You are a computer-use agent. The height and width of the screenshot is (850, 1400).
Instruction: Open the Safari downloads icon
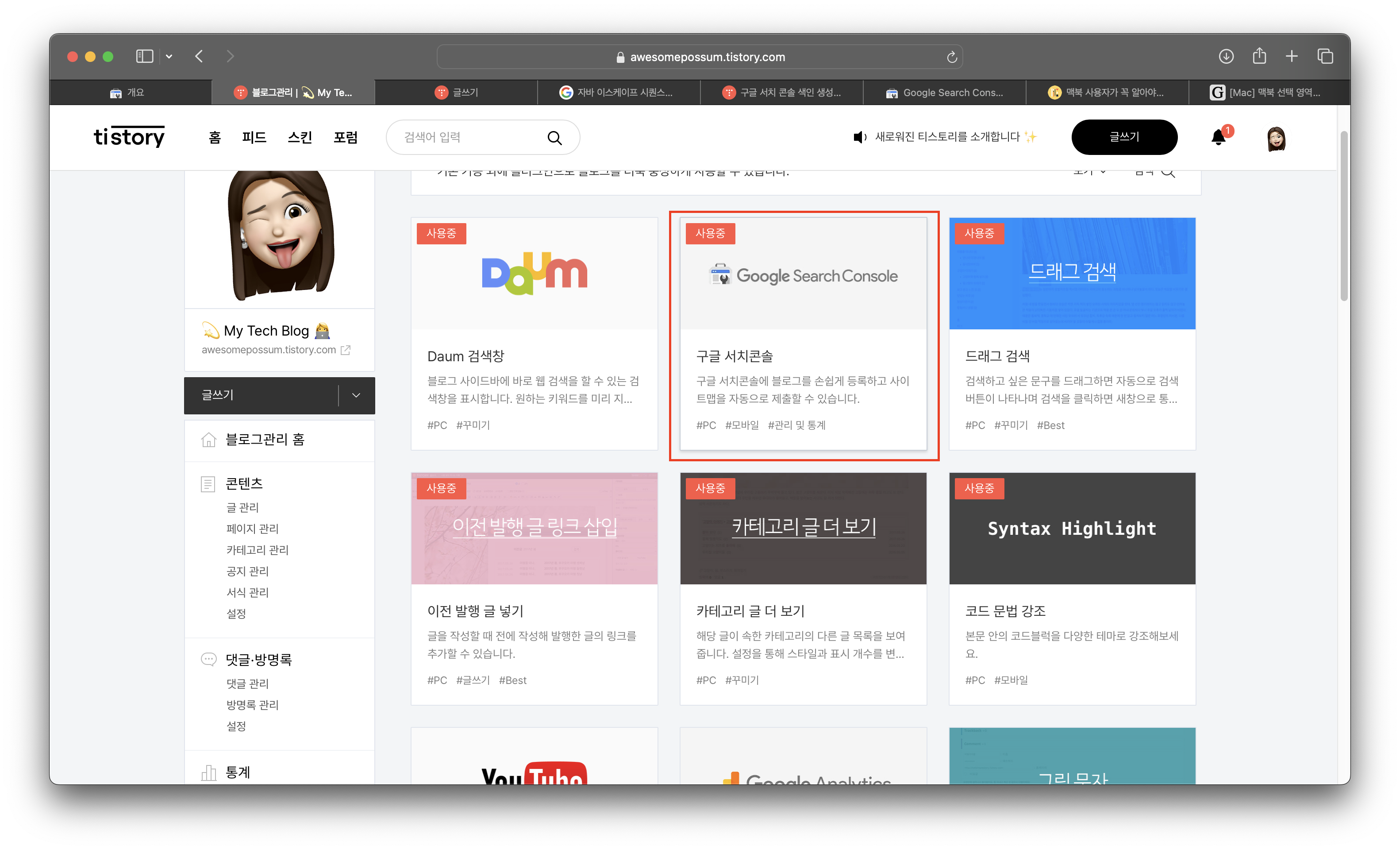click(x=1226, y=56)
